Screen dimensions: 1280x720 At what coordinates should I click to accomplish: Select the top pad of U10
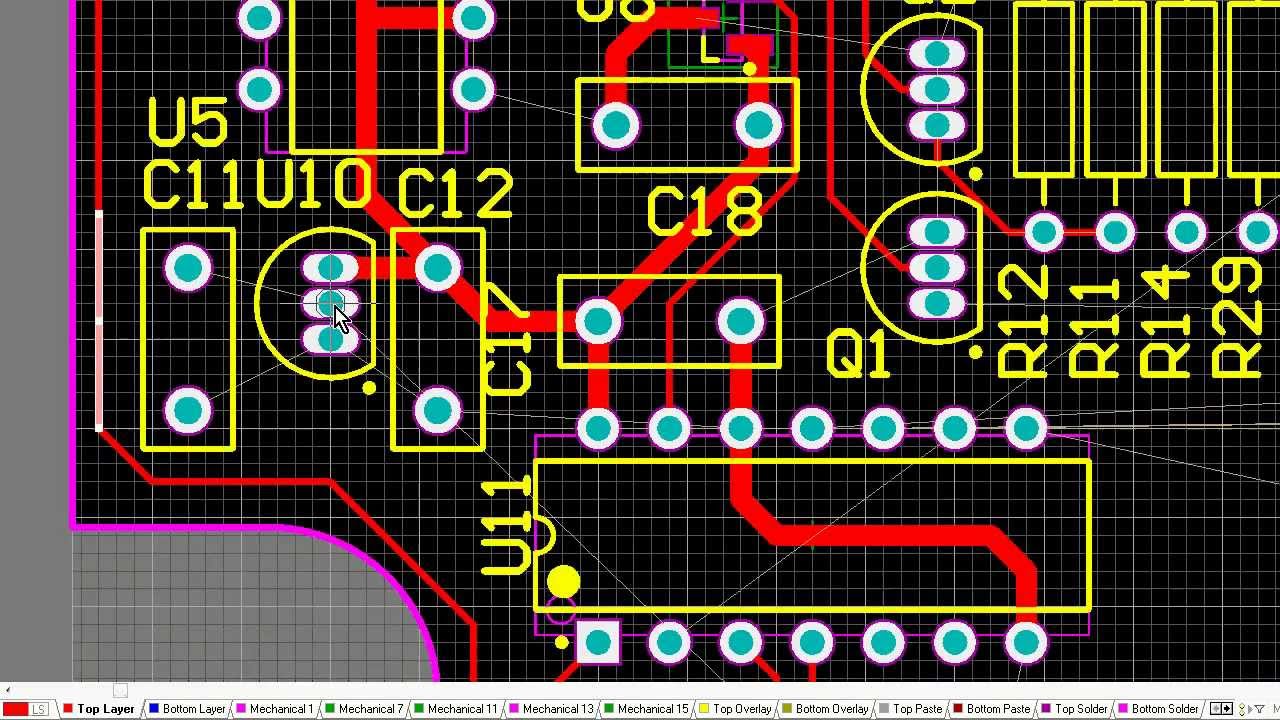tap(329, 268)
